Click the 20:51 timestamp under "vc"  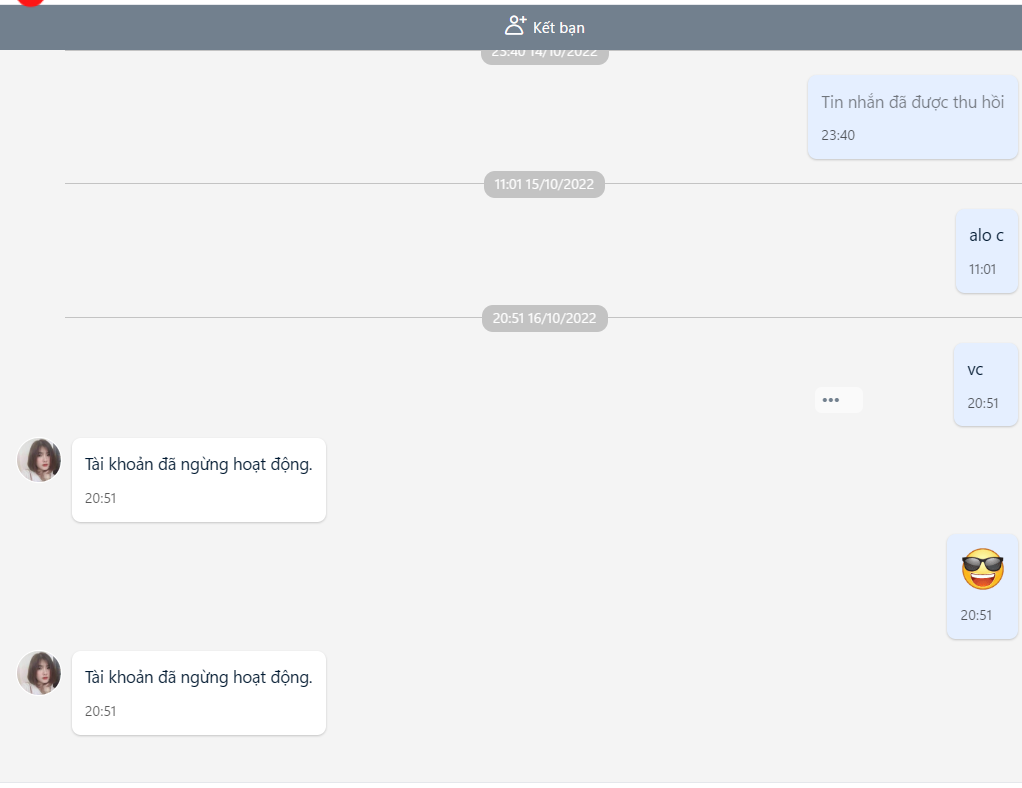click(982, 403)
